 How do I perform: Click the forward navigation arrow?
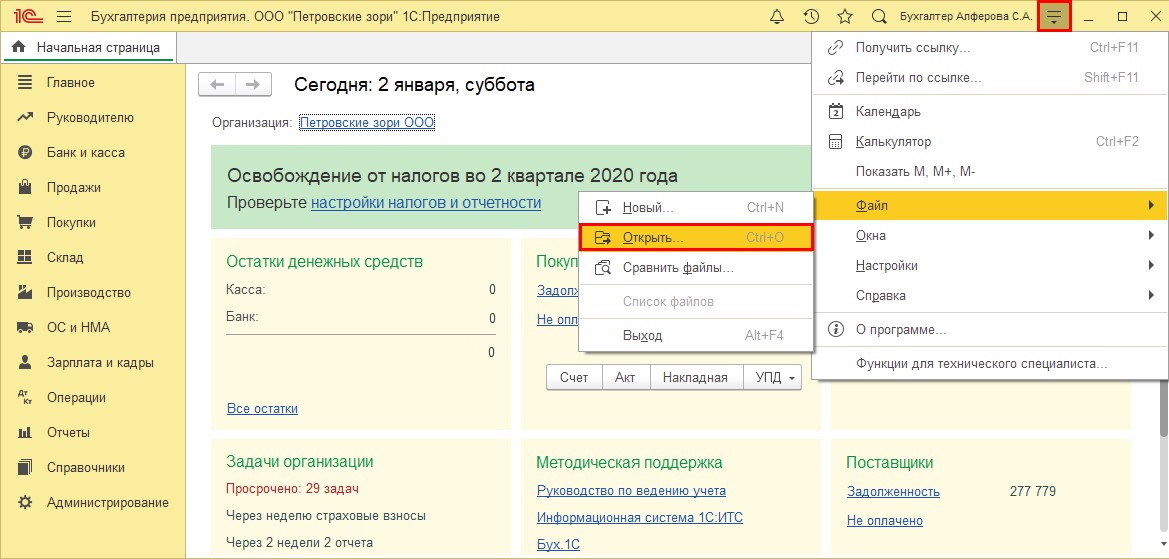tap(253, 85)
